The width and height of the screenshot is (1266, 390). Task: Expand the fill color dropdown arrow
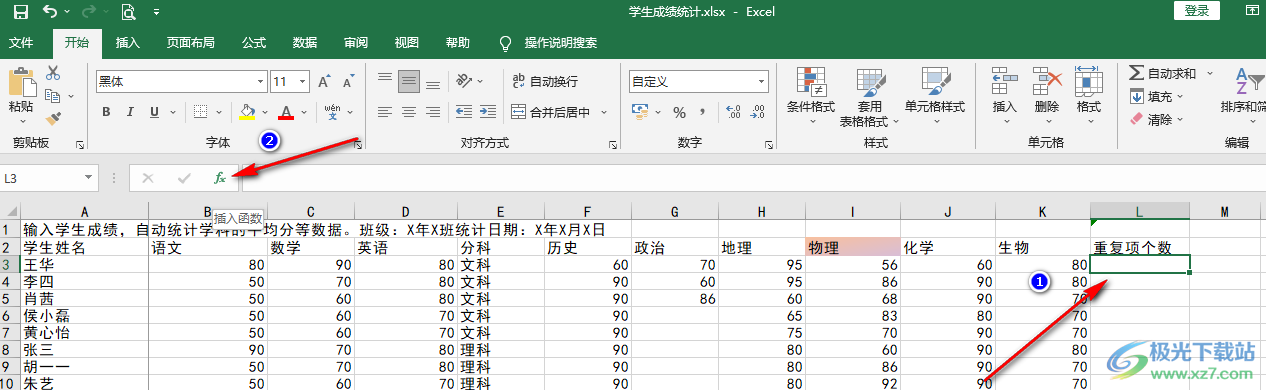266,111
